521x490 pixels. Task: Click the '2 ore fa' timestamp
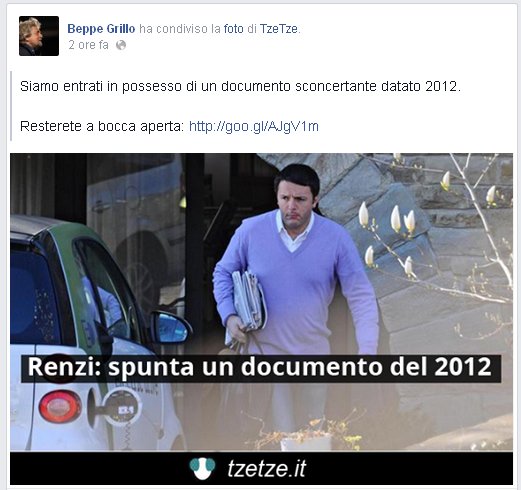click(88, 45)
